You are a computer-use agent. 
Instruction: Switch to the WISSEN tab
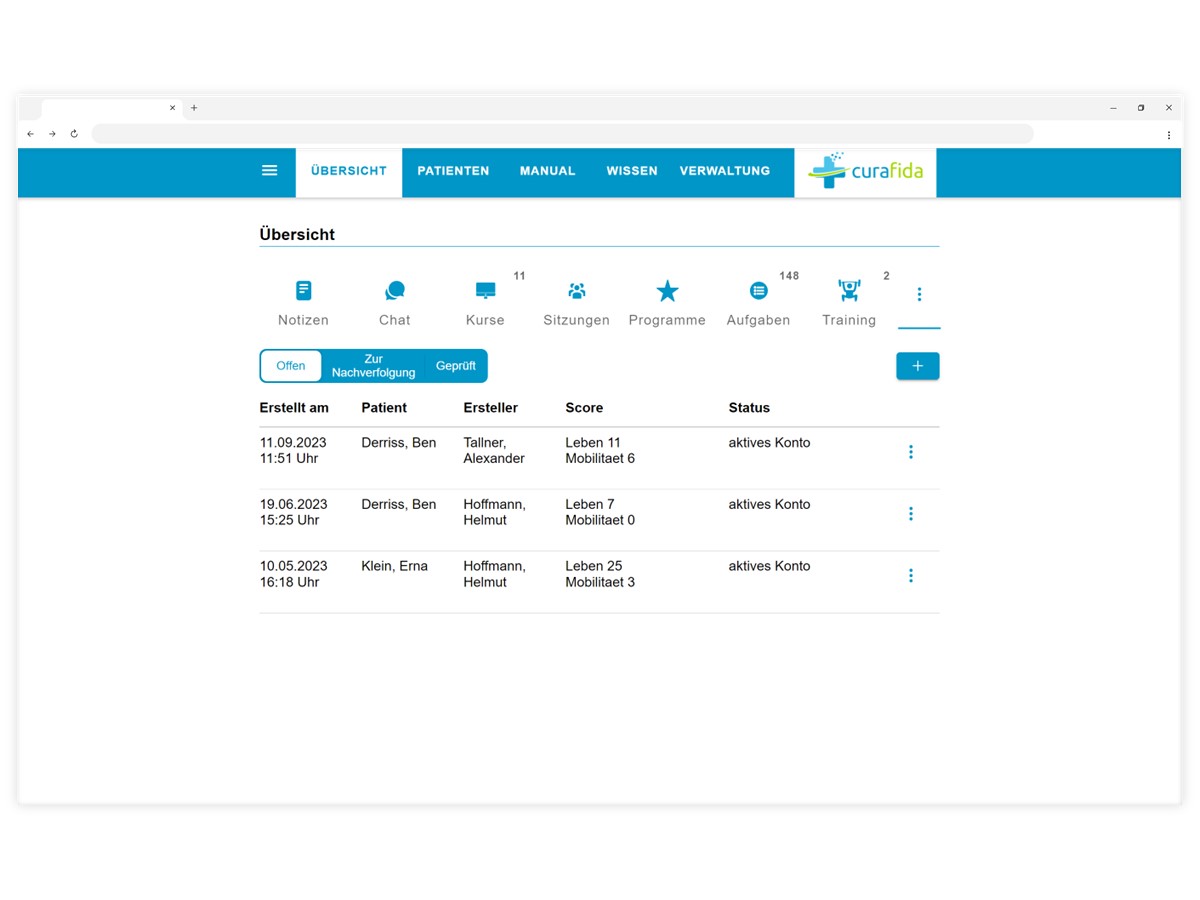coord(632,171)
